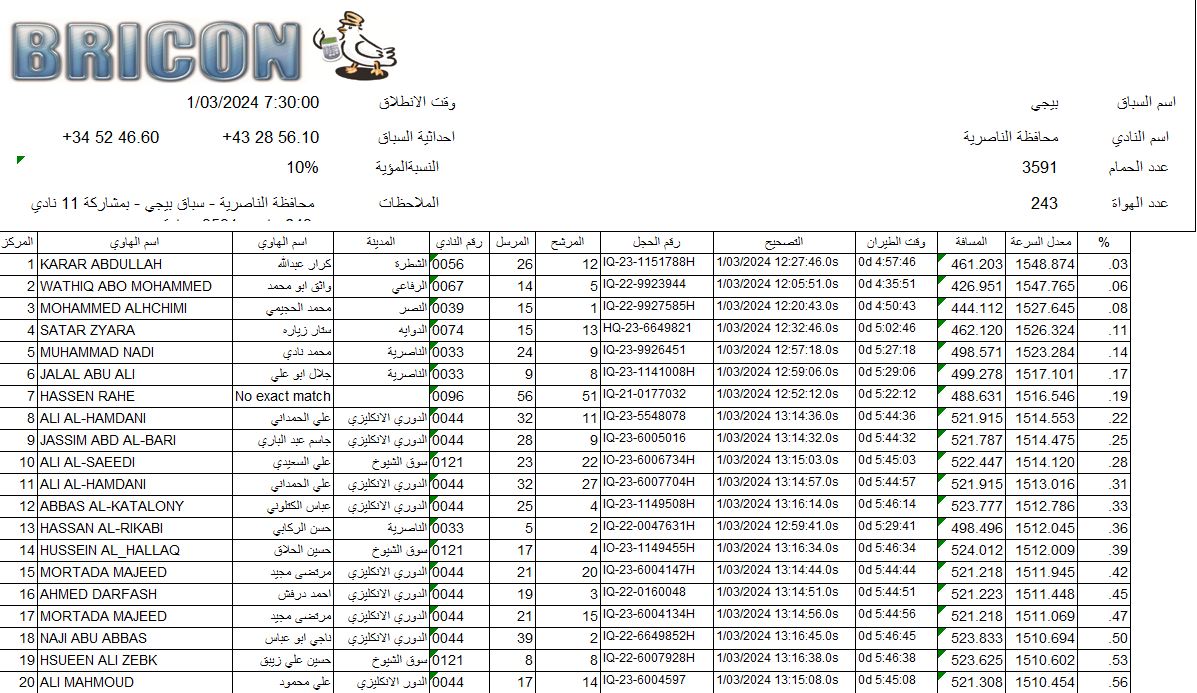1197x693 pixels.
Task: Select the 10% percentage value
Action: click(x=302, y=167)
